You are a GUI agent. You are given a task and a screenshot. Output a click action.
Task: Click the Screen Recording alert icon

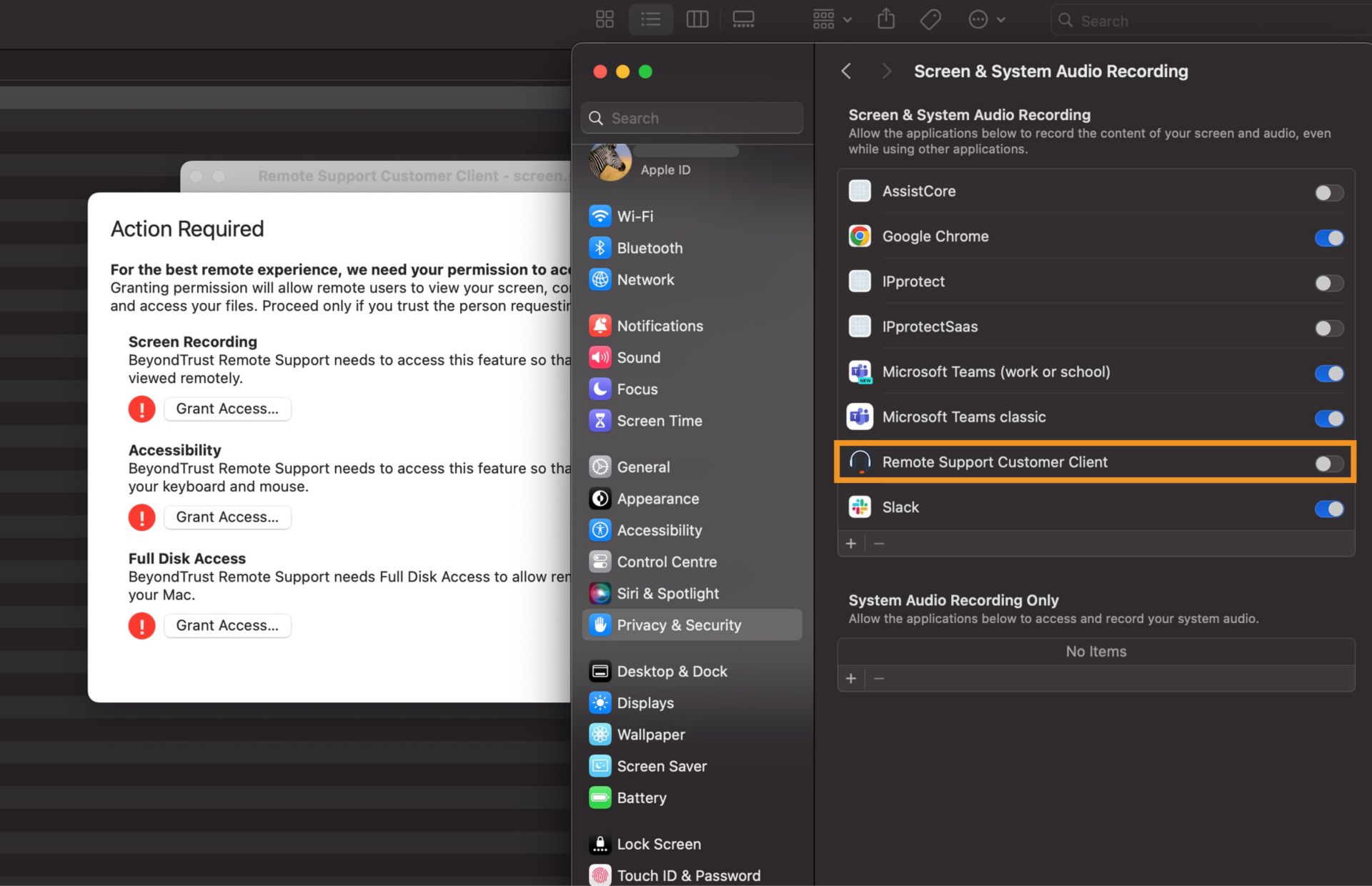pyautogui.click(x=141, y=409)
